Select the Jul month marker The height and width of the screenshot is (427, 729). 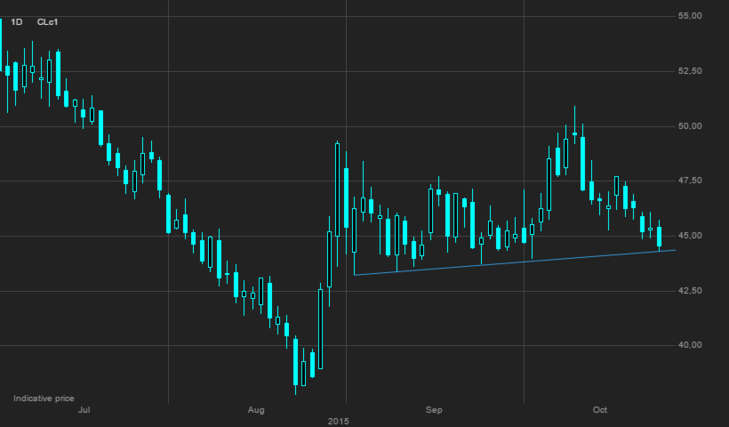coord(83,410)
